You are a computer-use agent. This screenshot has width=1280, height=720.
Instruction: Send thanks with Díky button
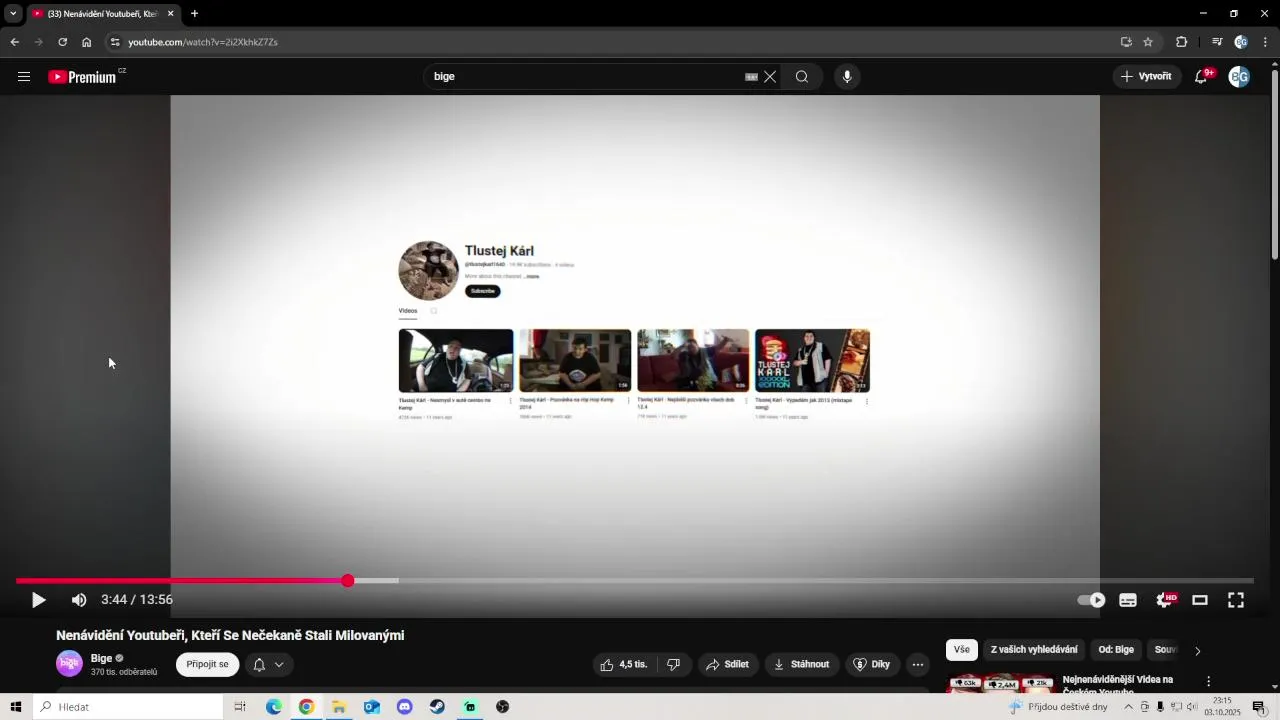pos(870,664)
